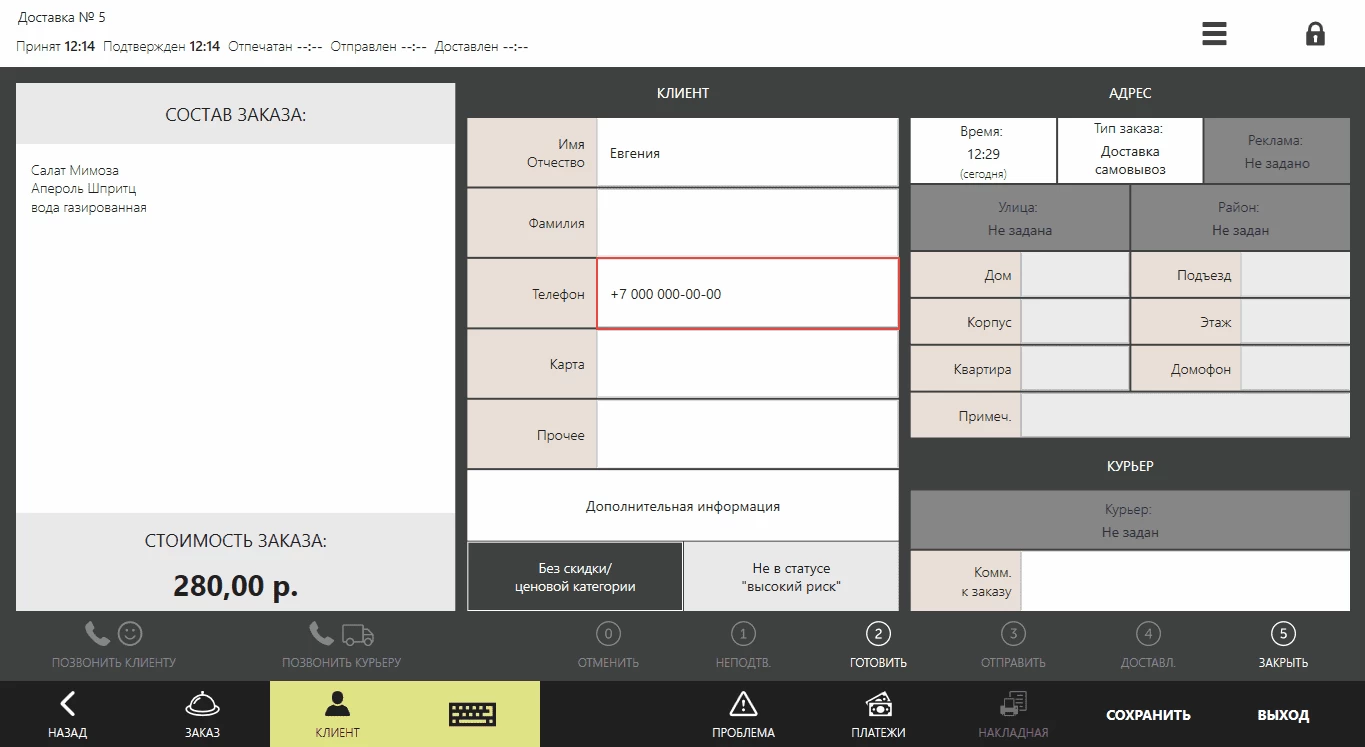
Task: Click the Выход button
Action: (x=1283, y=715)
